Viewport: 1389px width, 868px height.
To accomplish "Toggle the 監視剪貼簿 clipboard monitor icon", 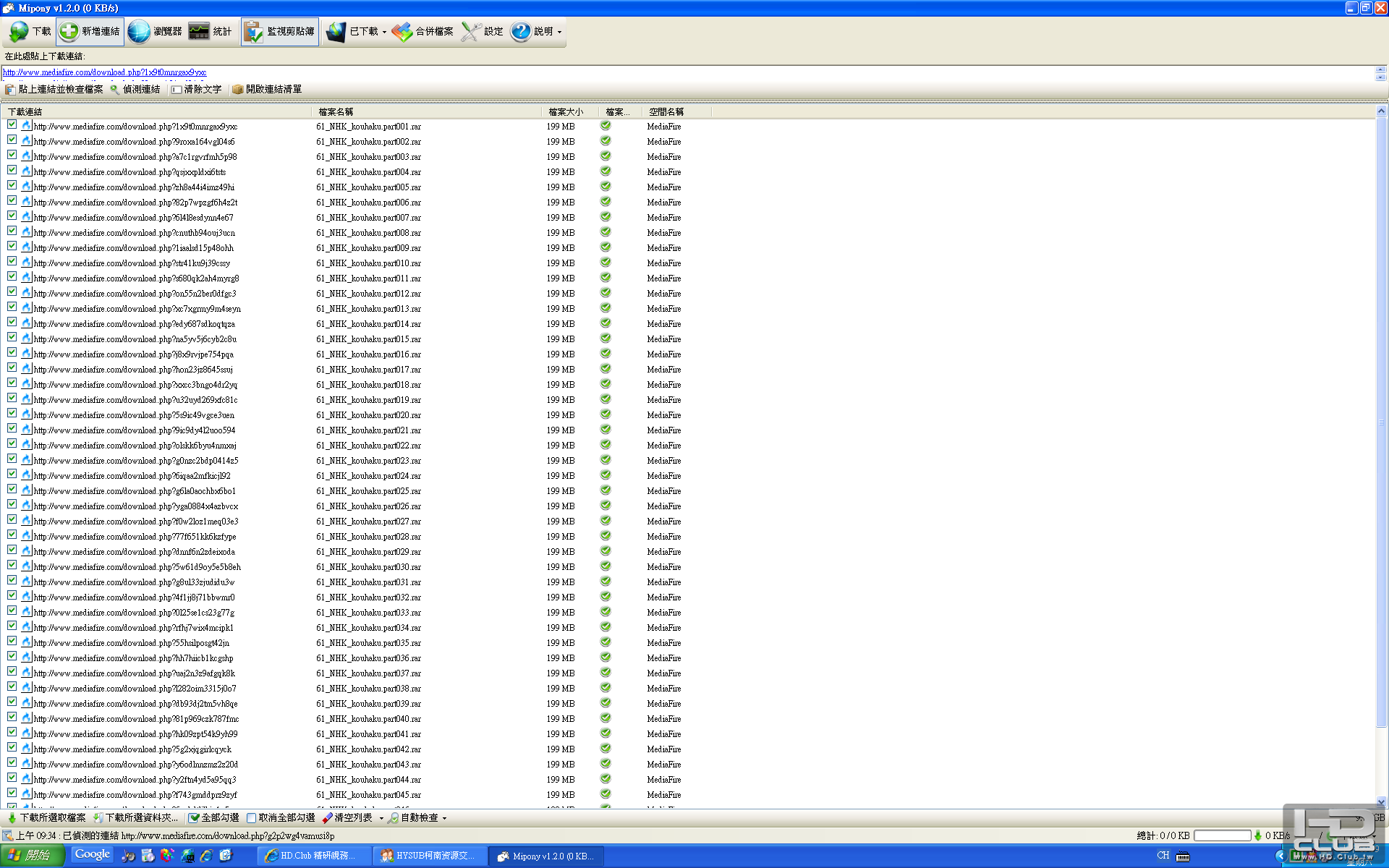I will click(x=253, y=32).
